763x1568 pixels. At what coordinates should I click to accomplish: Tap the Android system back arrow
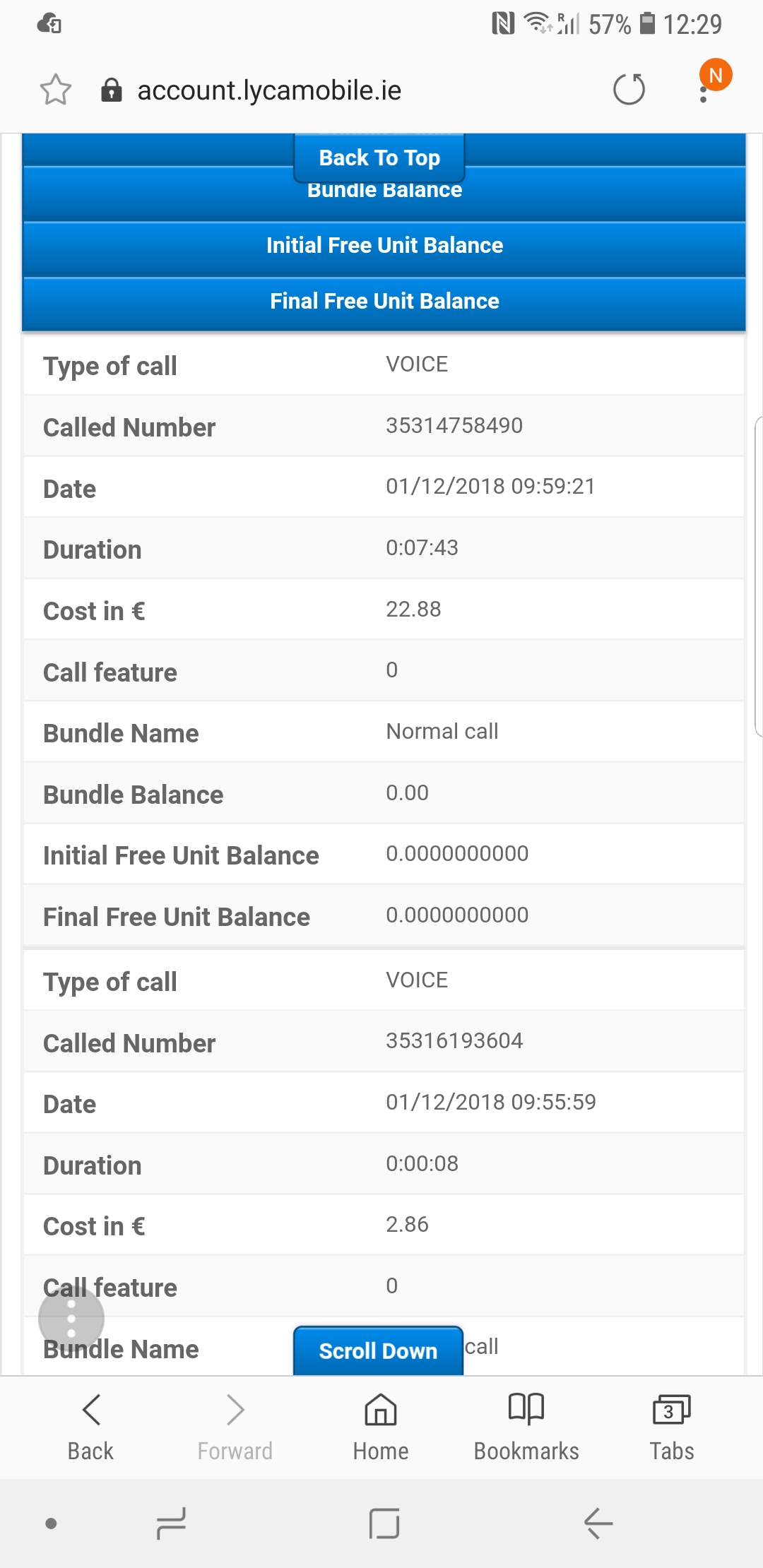pyautogui.click(x=598, y=1524)
